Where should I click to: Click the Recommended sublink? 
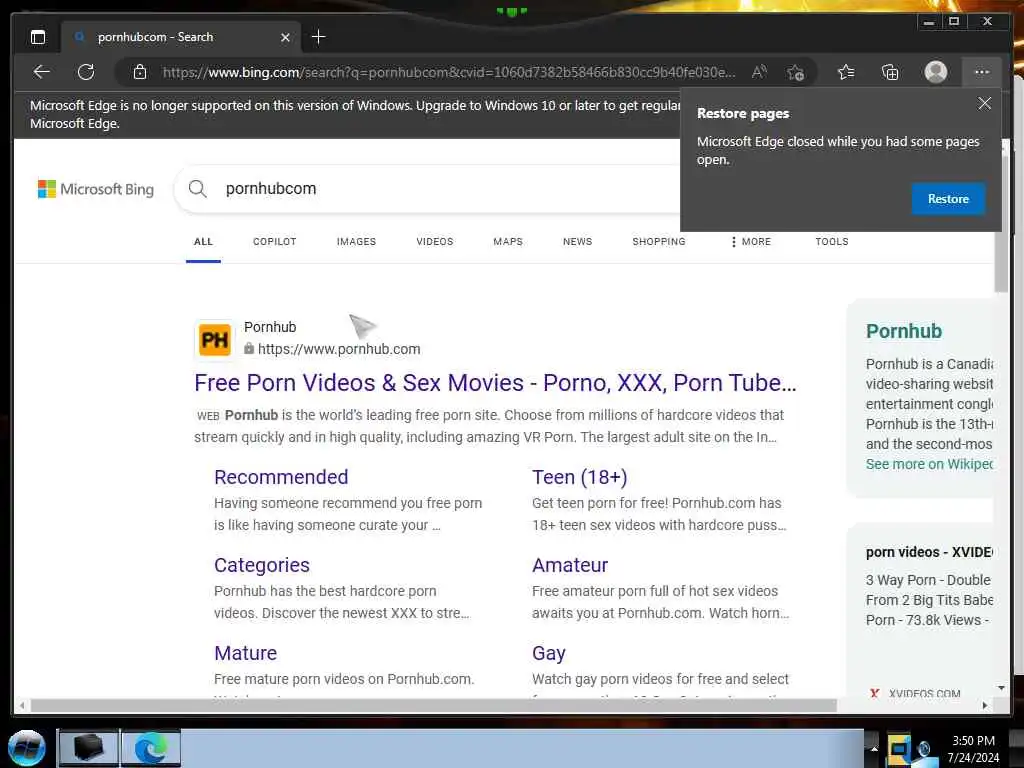pos(281,477)
